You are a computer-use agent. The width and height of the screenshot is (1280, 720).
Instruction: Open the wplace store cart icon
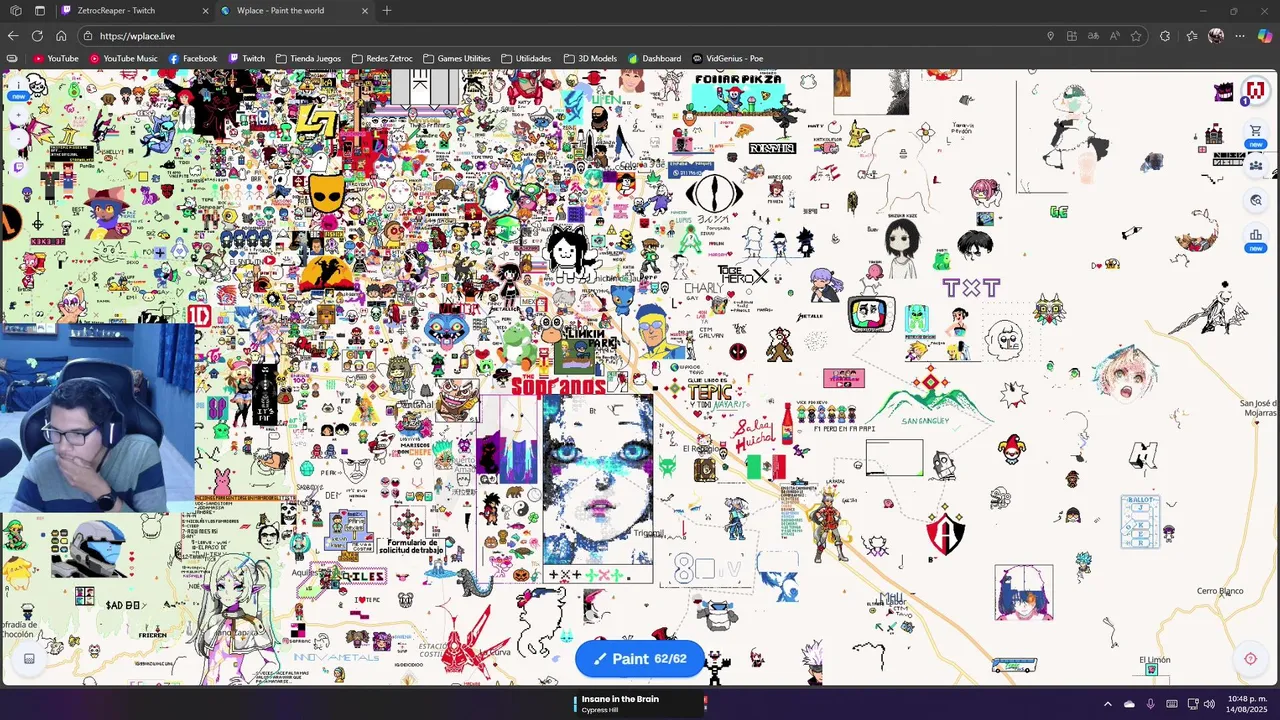1255,131
